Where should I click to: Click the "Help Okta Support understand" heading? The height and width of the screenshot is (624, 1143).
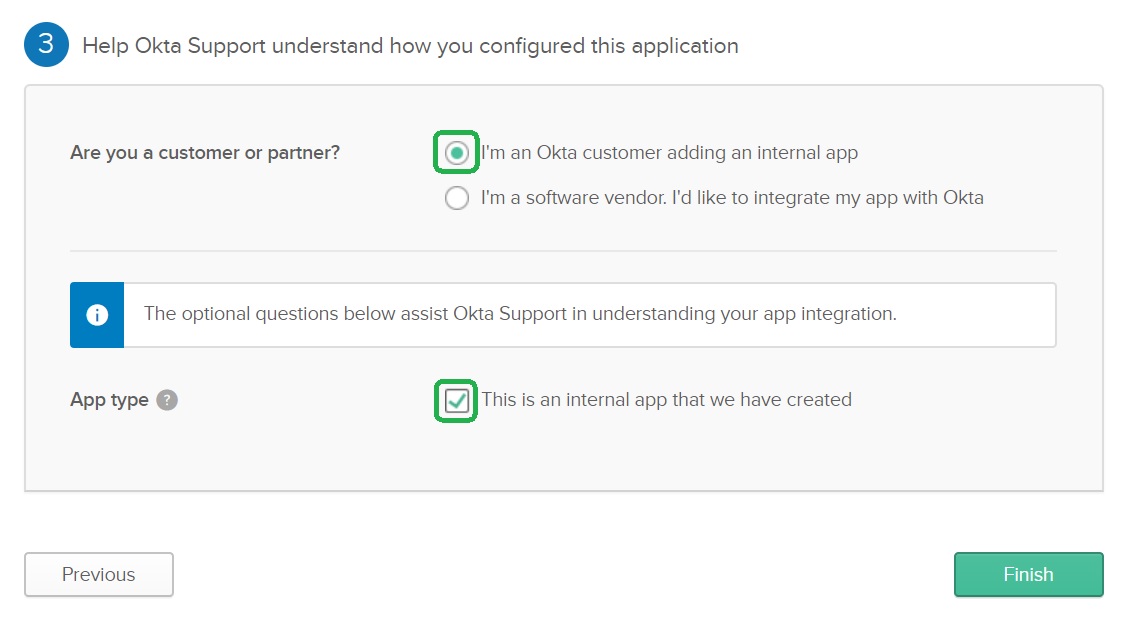tap(410, 46)
